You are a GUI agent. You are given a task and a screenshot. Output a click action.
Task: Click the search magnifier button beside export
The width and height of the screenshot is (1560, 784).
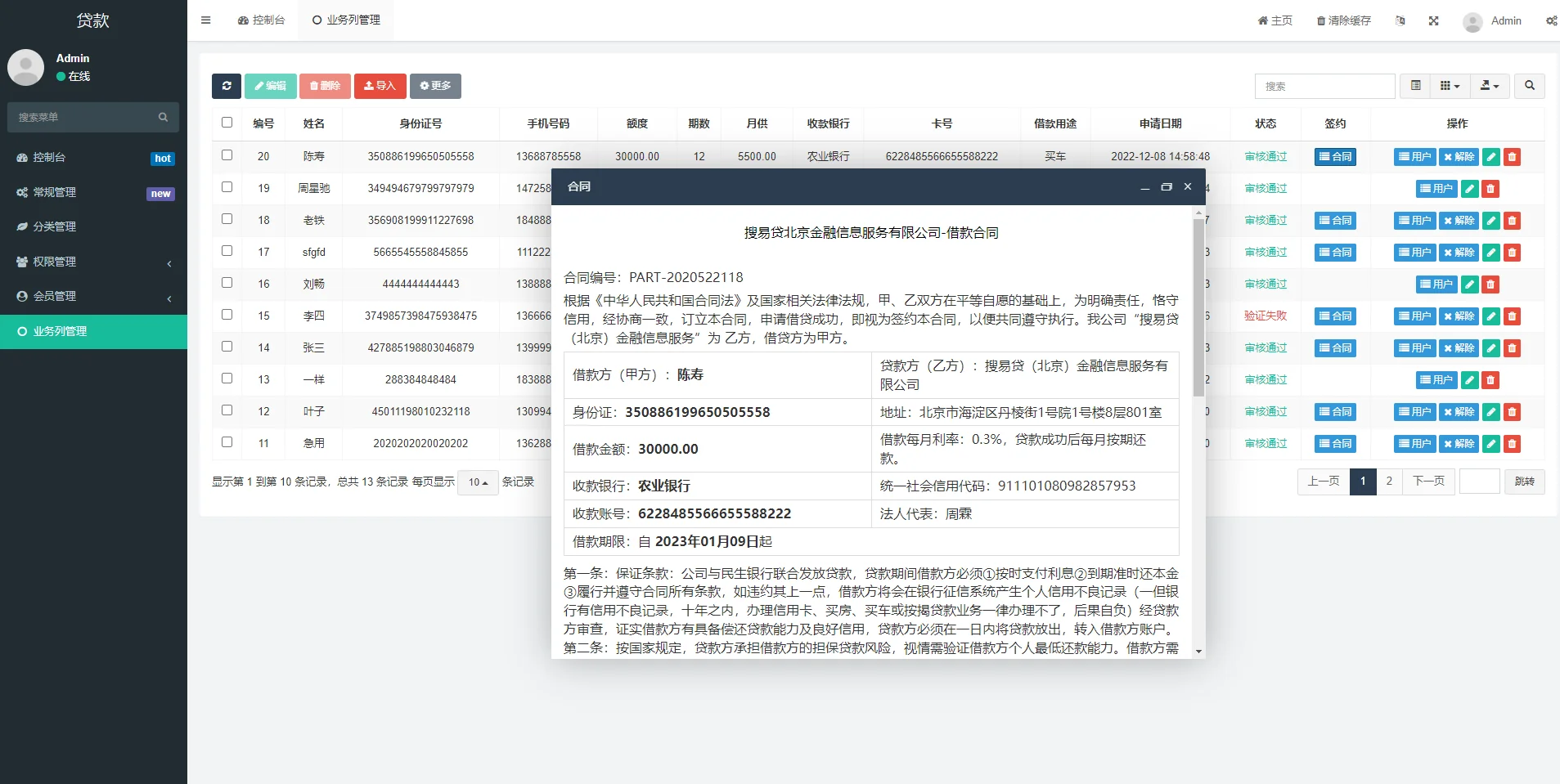pos(1529,86)
